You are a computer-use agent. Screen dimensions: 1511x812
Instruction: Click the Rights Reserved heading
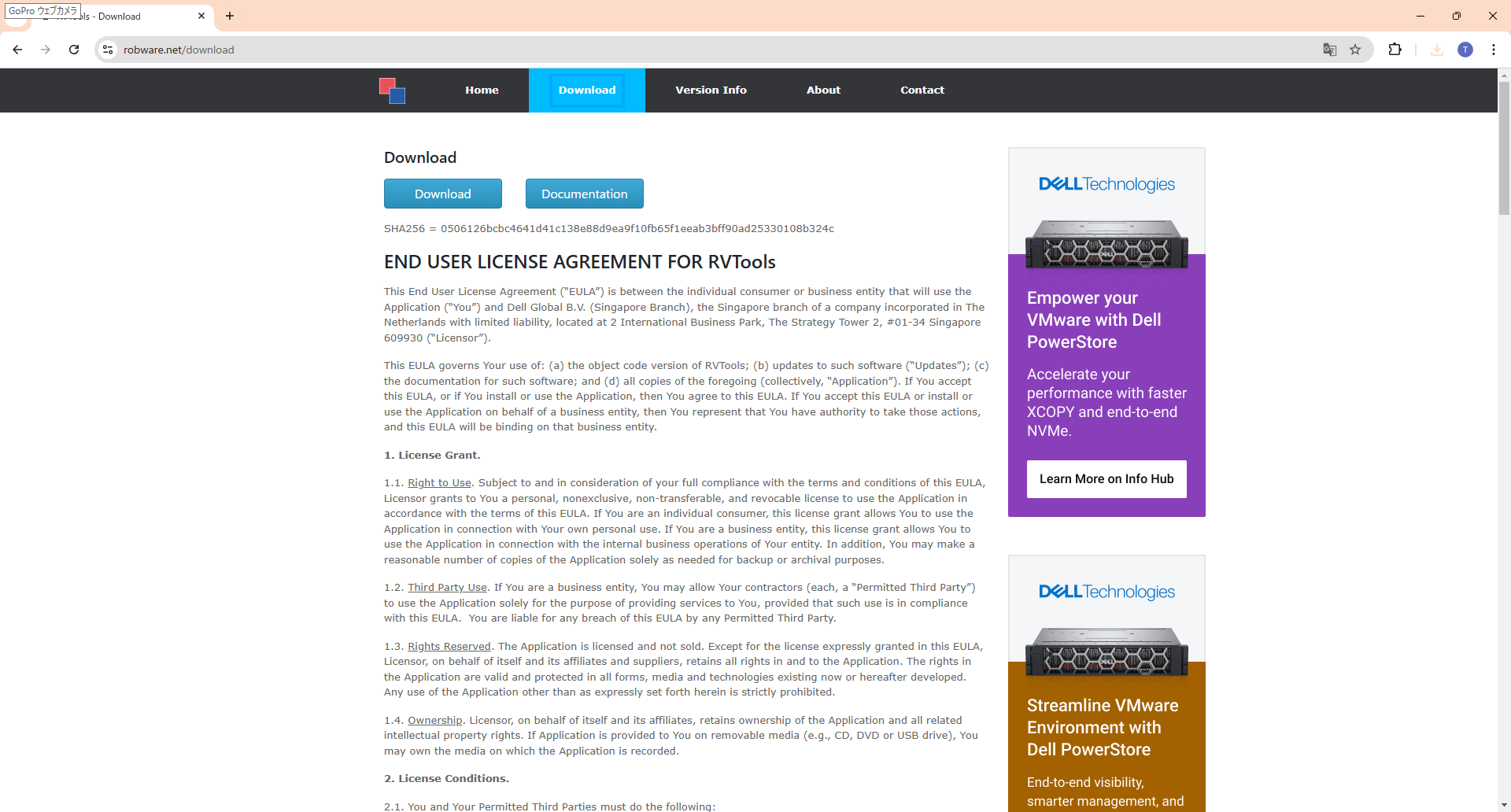click(449, 647)
